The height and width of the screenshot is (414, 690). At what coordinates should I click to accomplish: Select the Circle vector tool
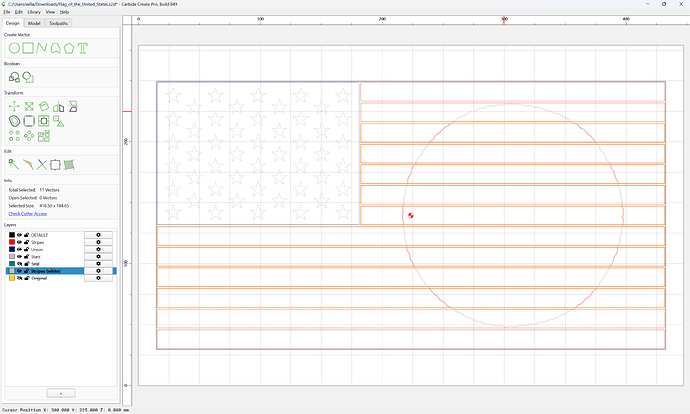(14, 48)
